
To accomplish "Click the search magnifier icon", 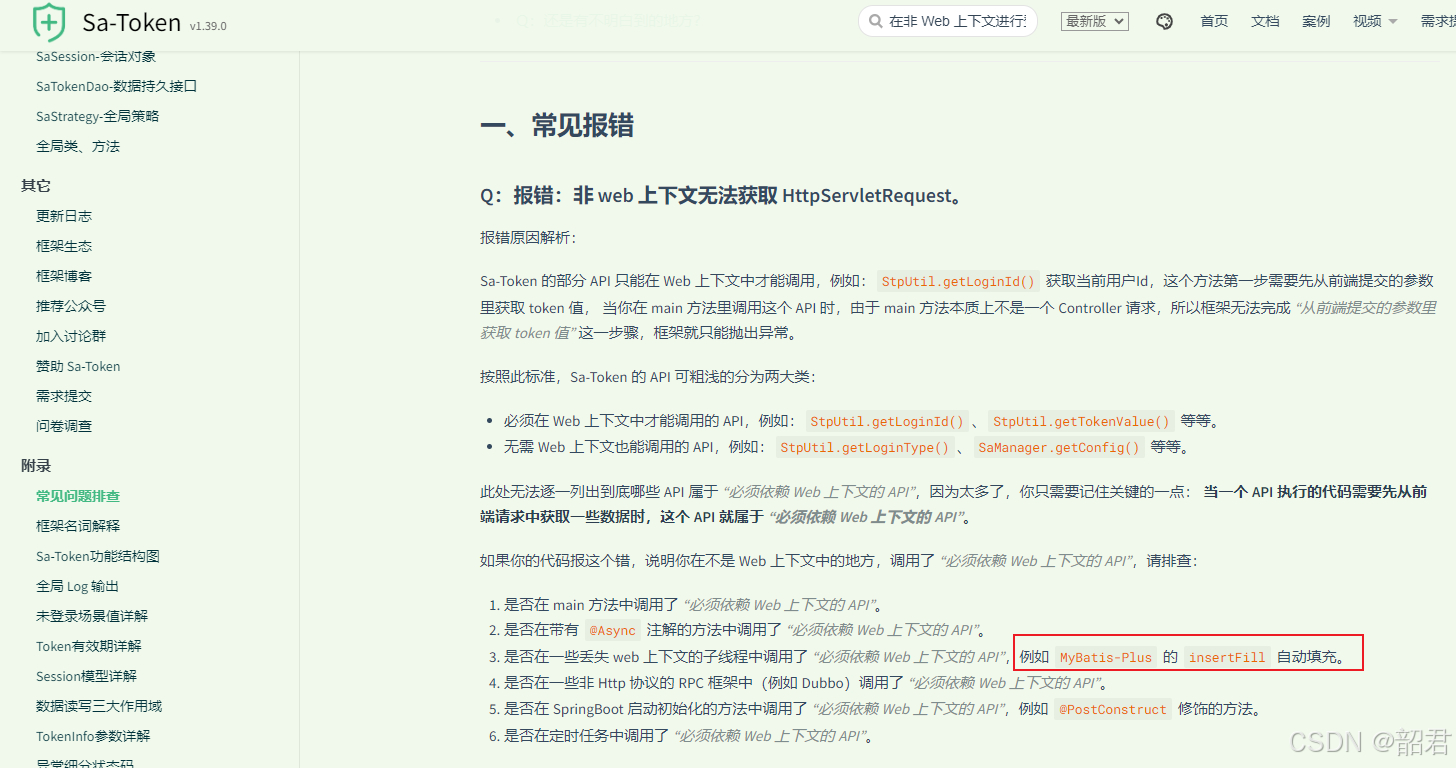I will [875, 21].
